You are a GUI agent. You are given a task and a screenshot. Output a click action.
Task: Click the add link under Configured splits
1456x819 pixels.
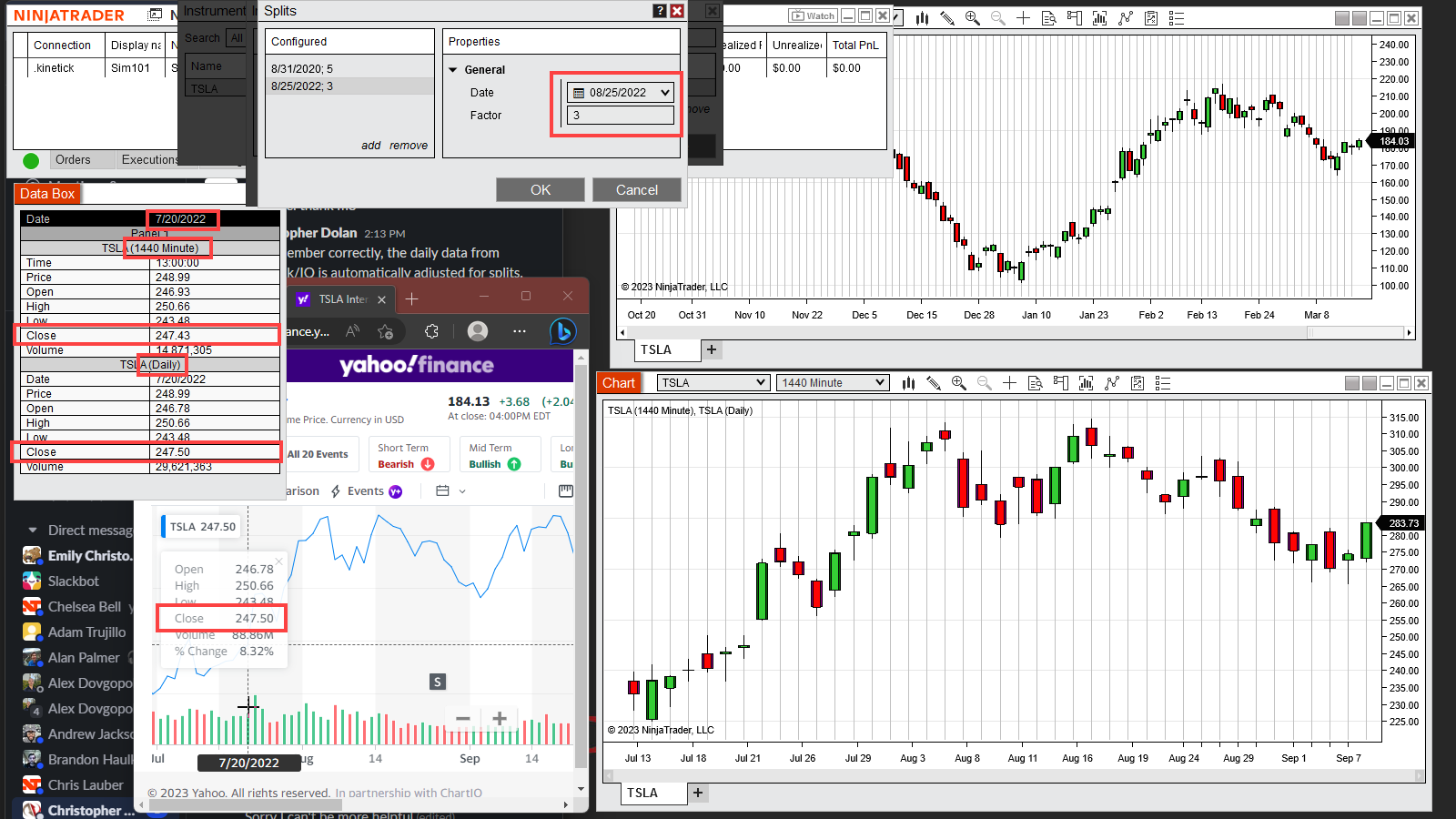(x=371, y=146)
